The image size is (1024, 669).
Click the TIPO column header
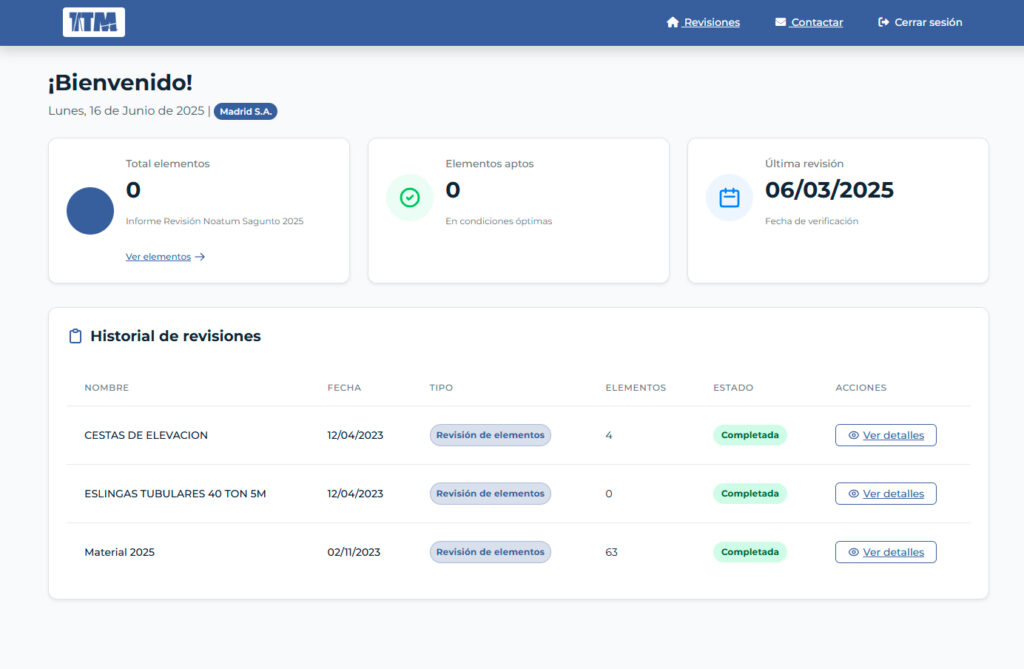441,387
